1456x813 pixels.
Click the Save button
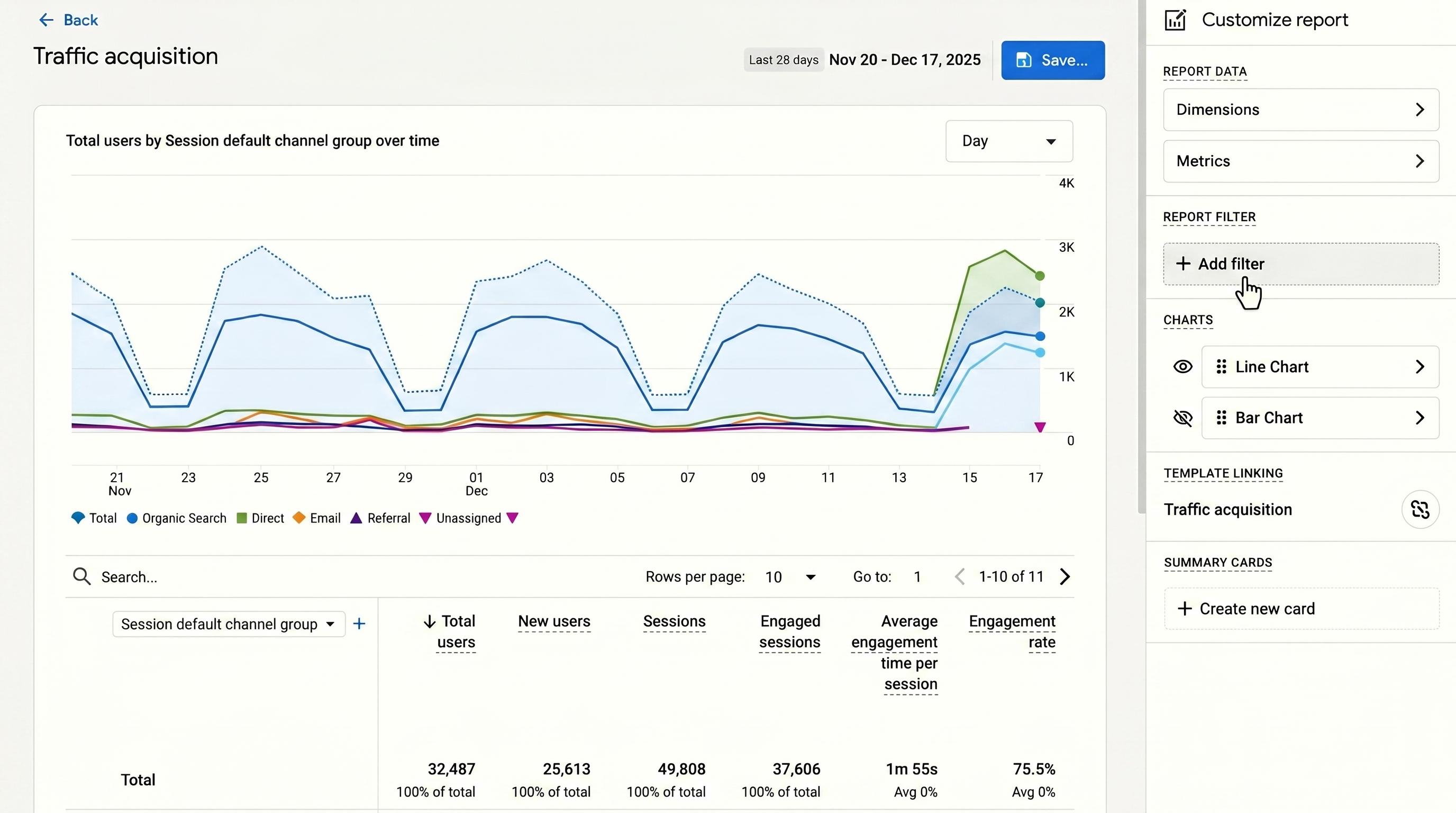1052,60
